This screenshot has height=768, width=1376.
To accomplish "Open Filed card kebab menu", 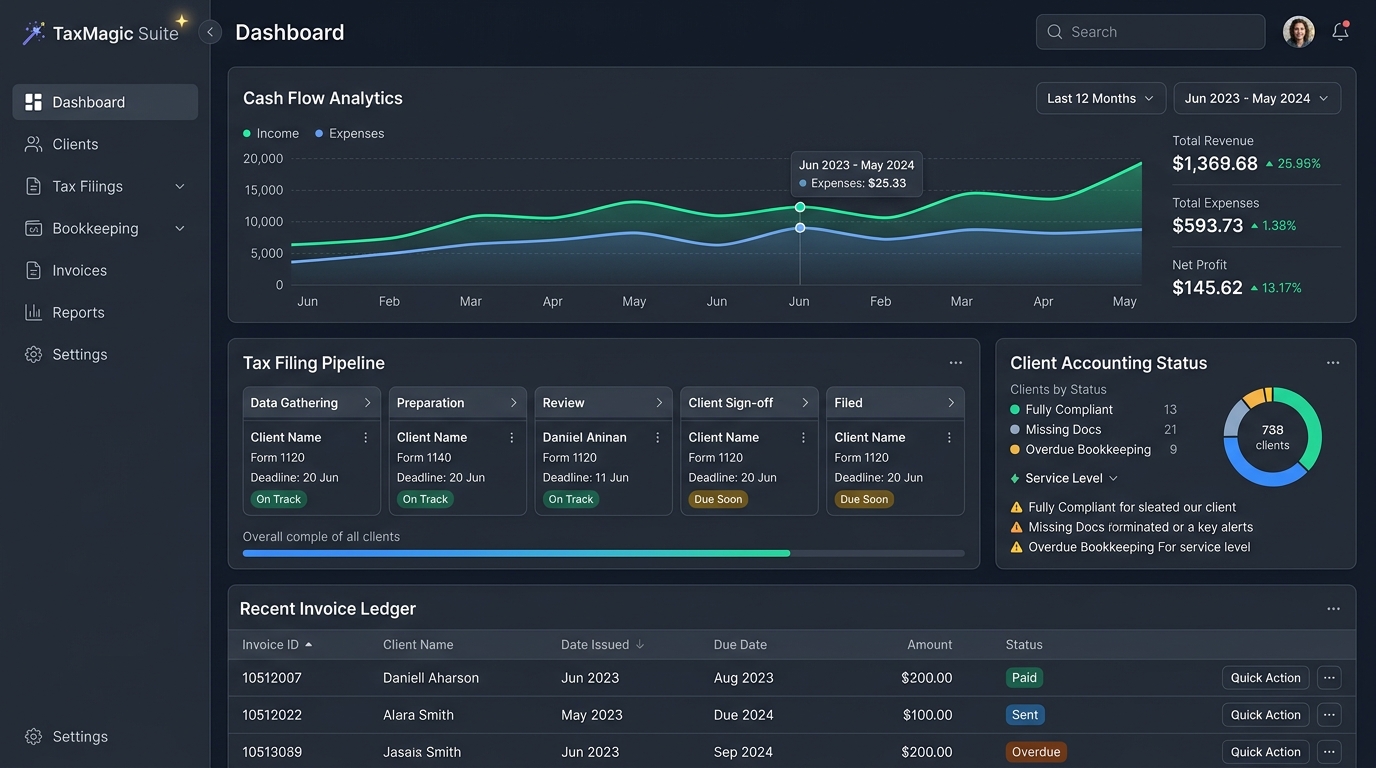I will 950,438.
